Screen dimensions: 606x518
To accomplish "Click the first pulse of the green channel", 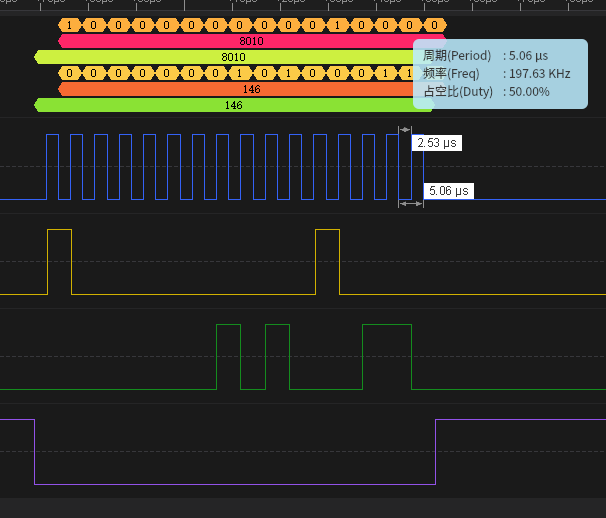I will click(228, 357).
